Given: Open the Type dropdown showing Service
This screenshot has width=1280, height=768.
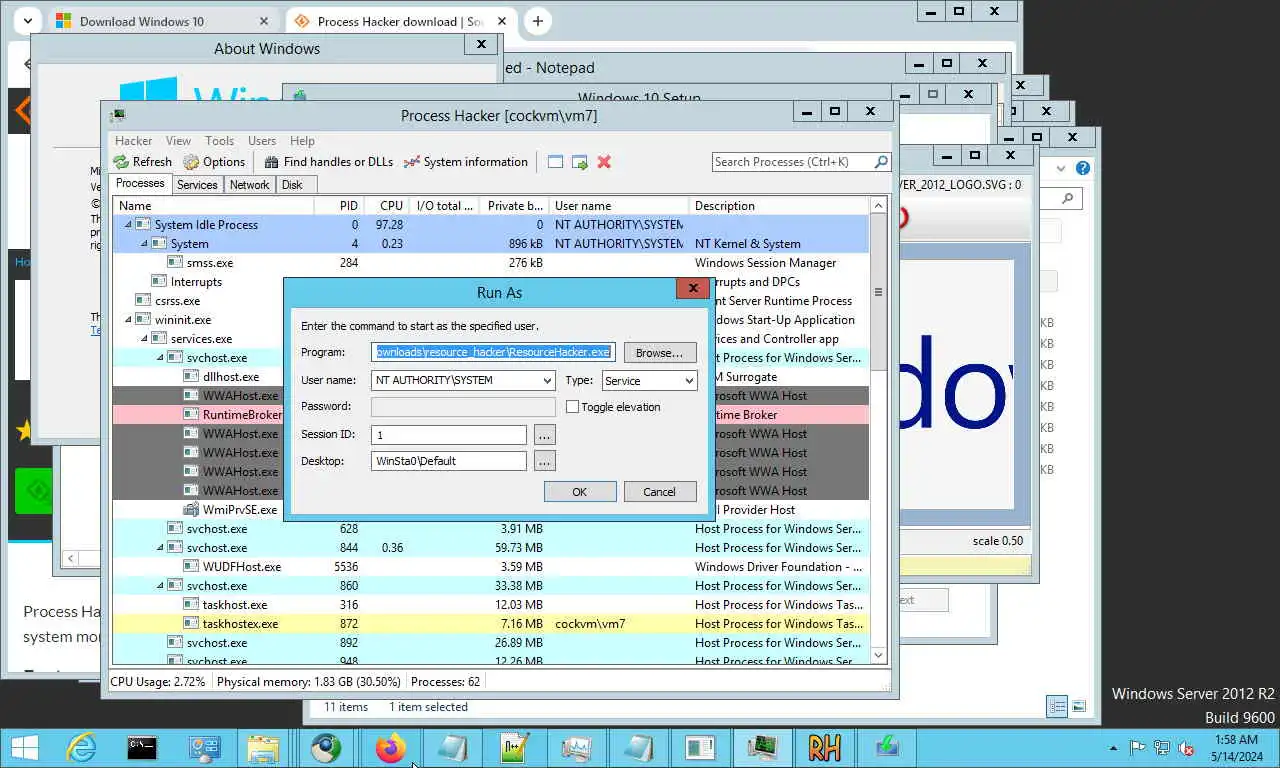Looking at the screenshot, I should 689,380.
